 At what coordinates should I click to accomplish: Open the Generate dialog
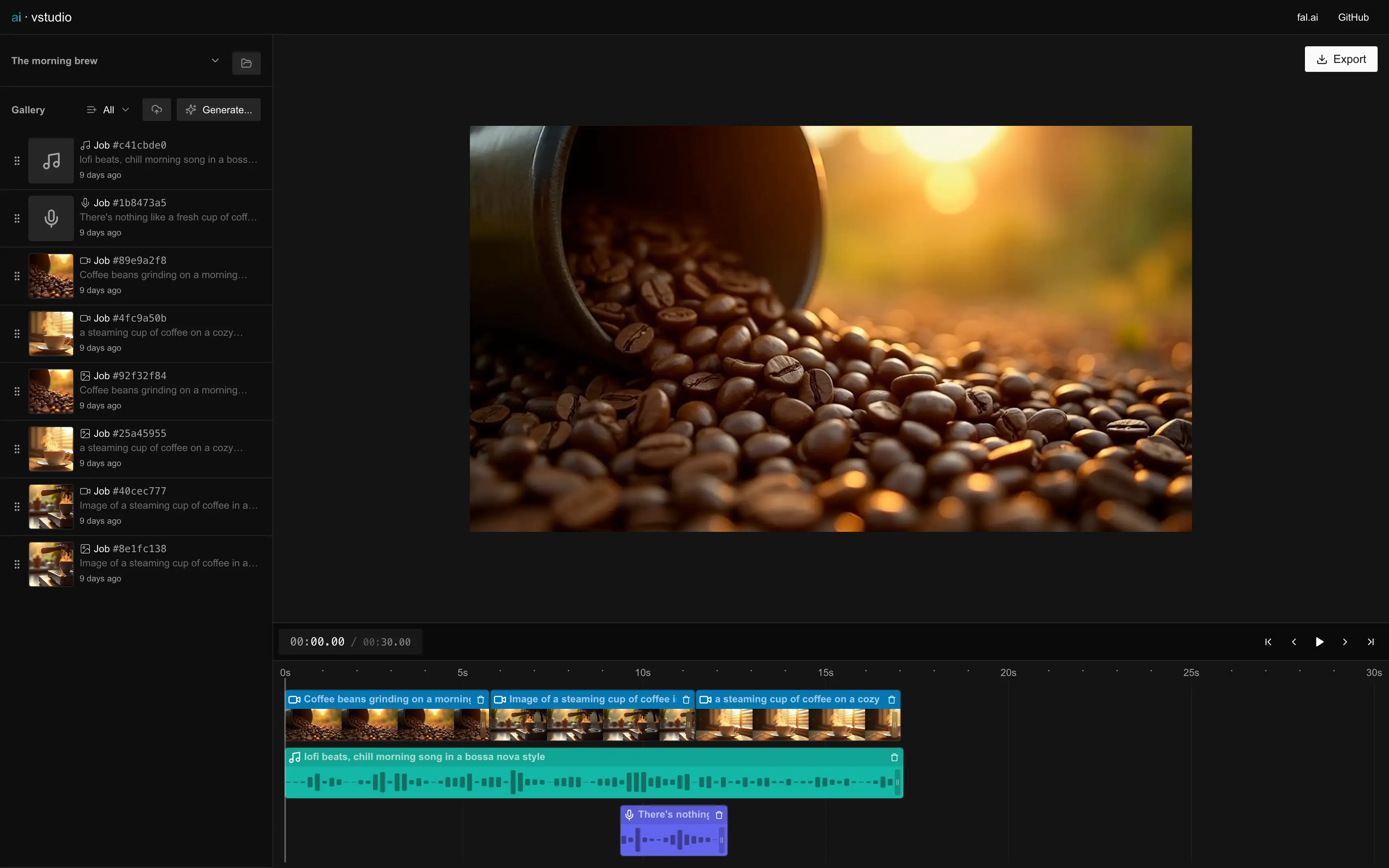[219, 109]
